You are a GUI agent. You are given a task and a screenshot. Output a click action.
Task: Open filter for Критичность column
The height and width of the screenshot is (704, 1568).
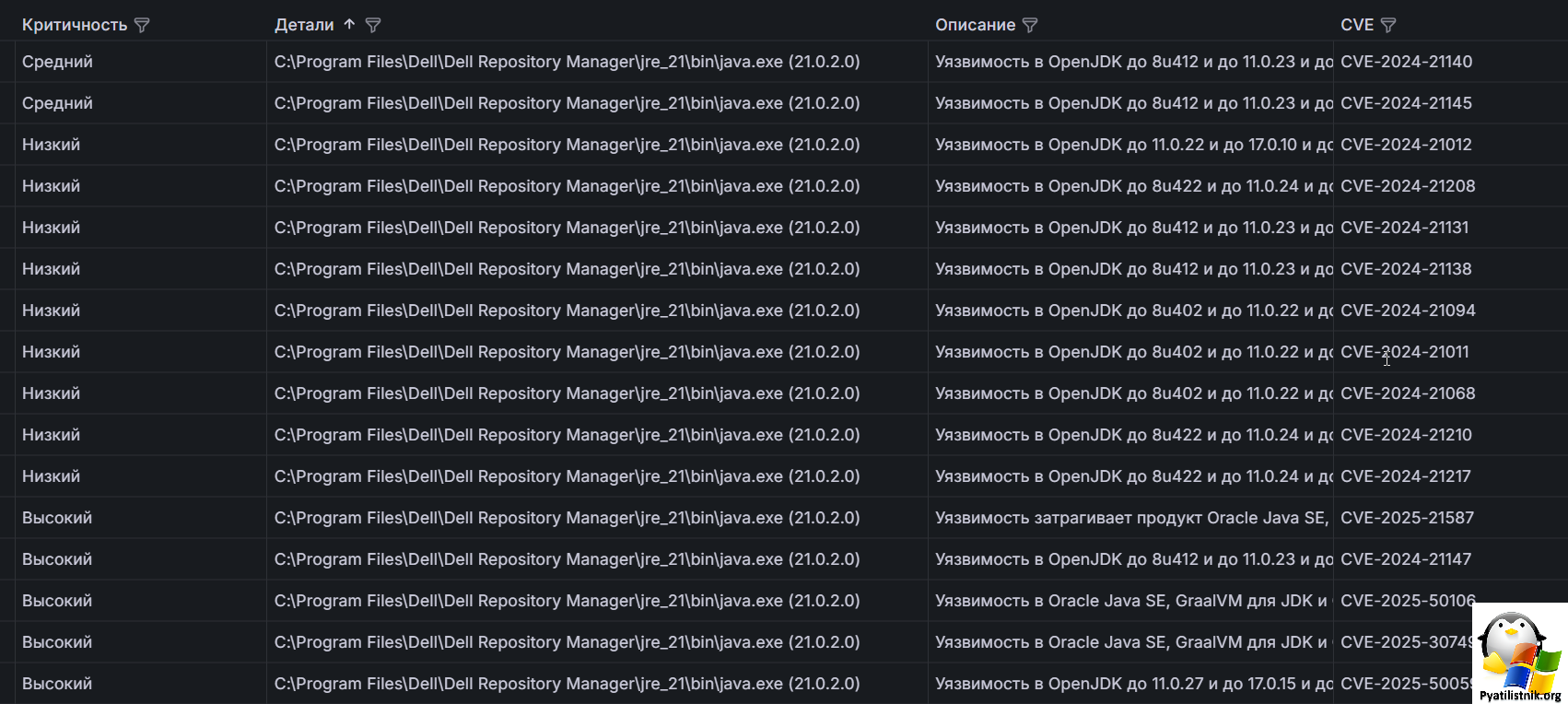[x=142, y=26]
